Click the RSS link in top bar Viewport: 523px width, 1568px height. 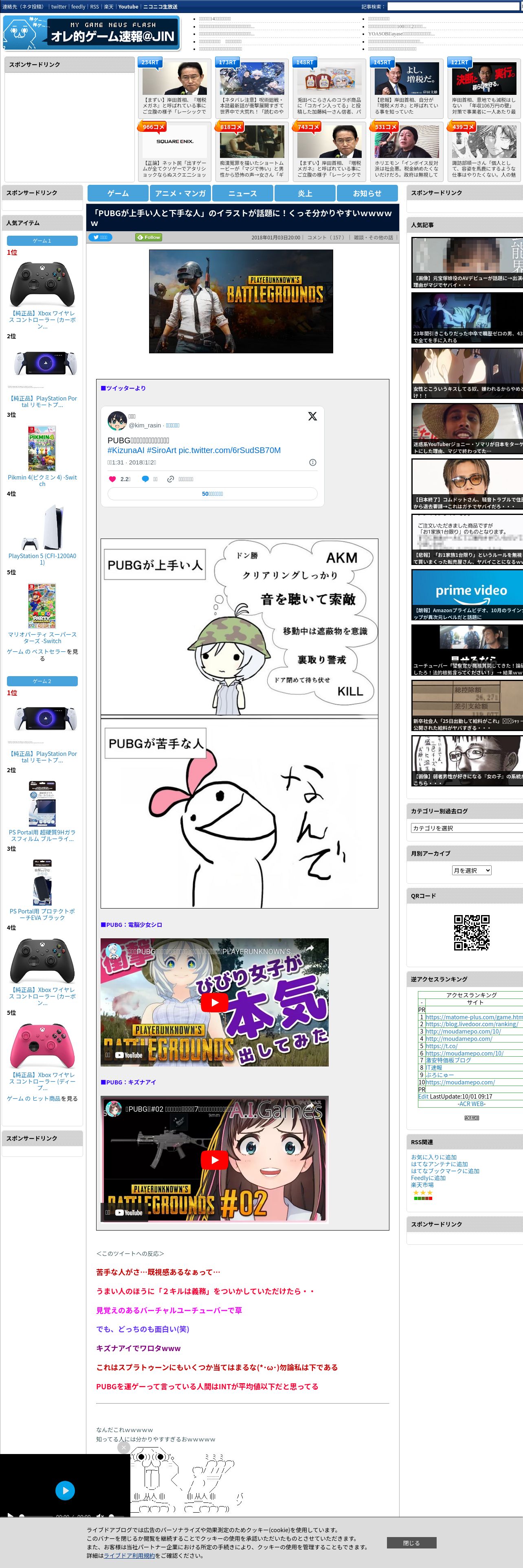tap(94, 7)
